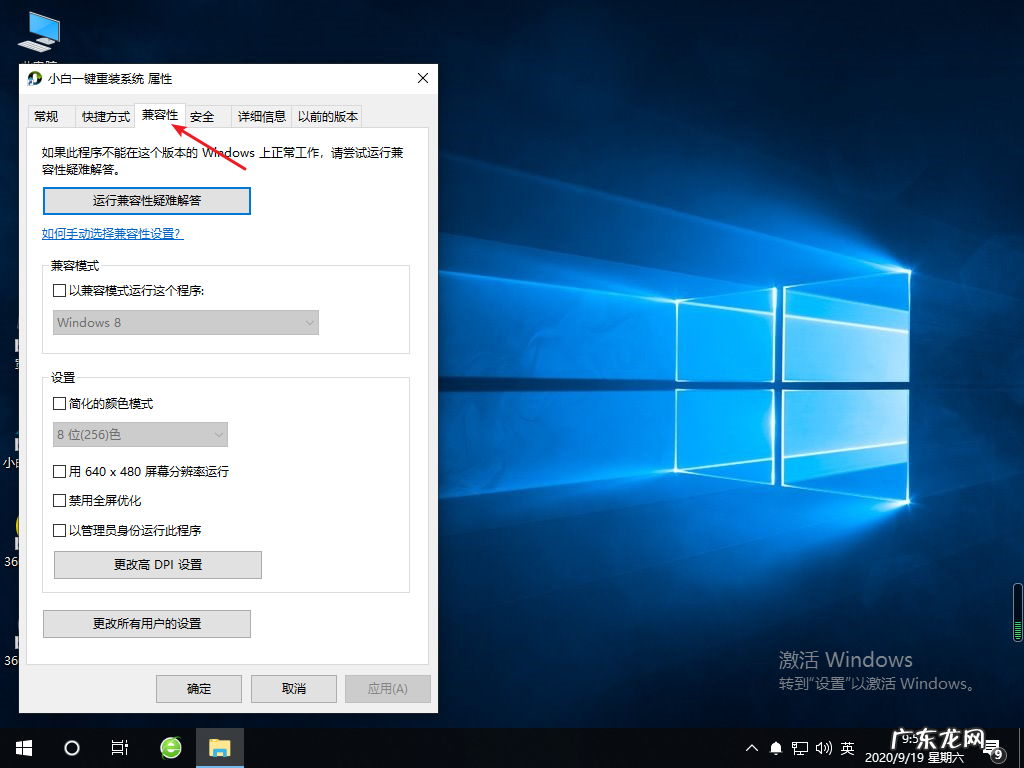This screenshot has height=768, width=1024.
Task: Open the Start menu
Action: click(23, 747)
